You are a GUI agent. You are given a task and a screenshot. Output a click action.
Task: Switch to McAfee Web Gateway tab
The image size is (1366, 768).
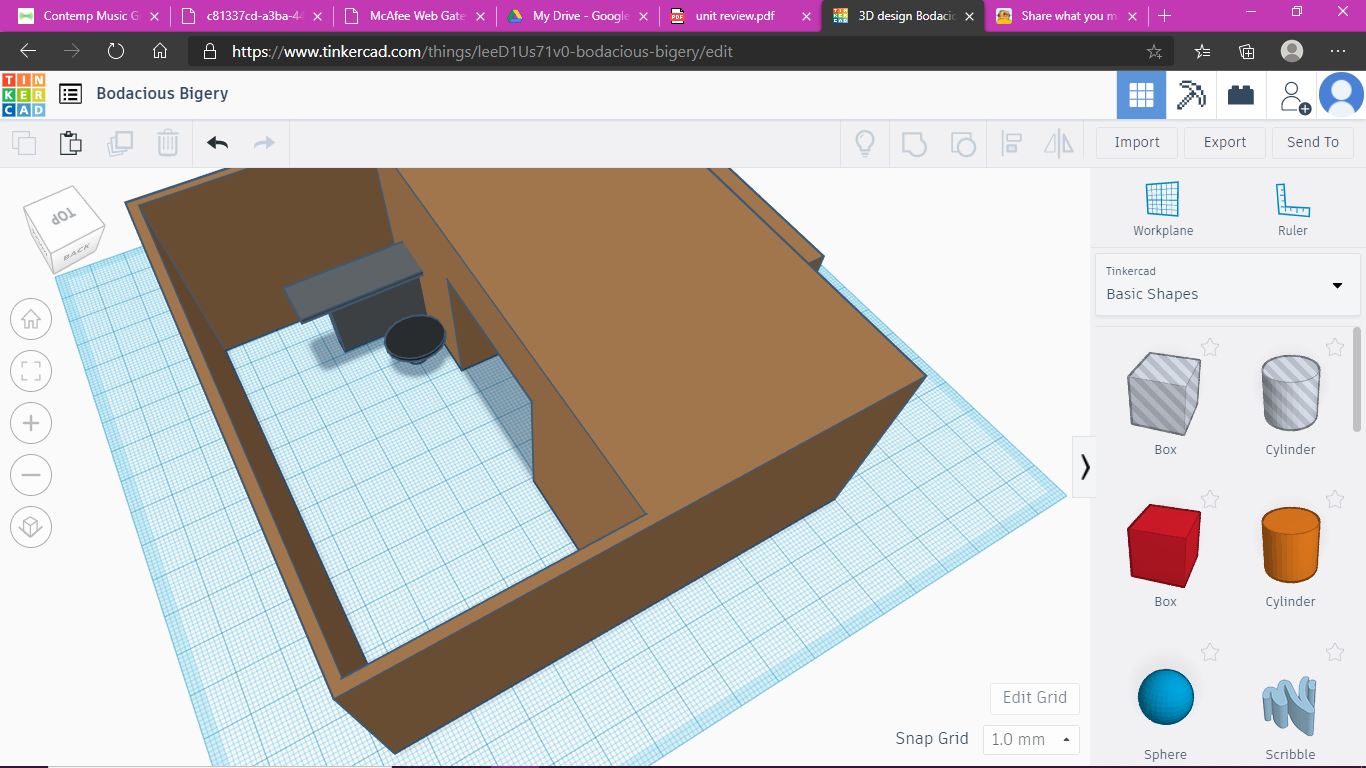pos(415,16)
